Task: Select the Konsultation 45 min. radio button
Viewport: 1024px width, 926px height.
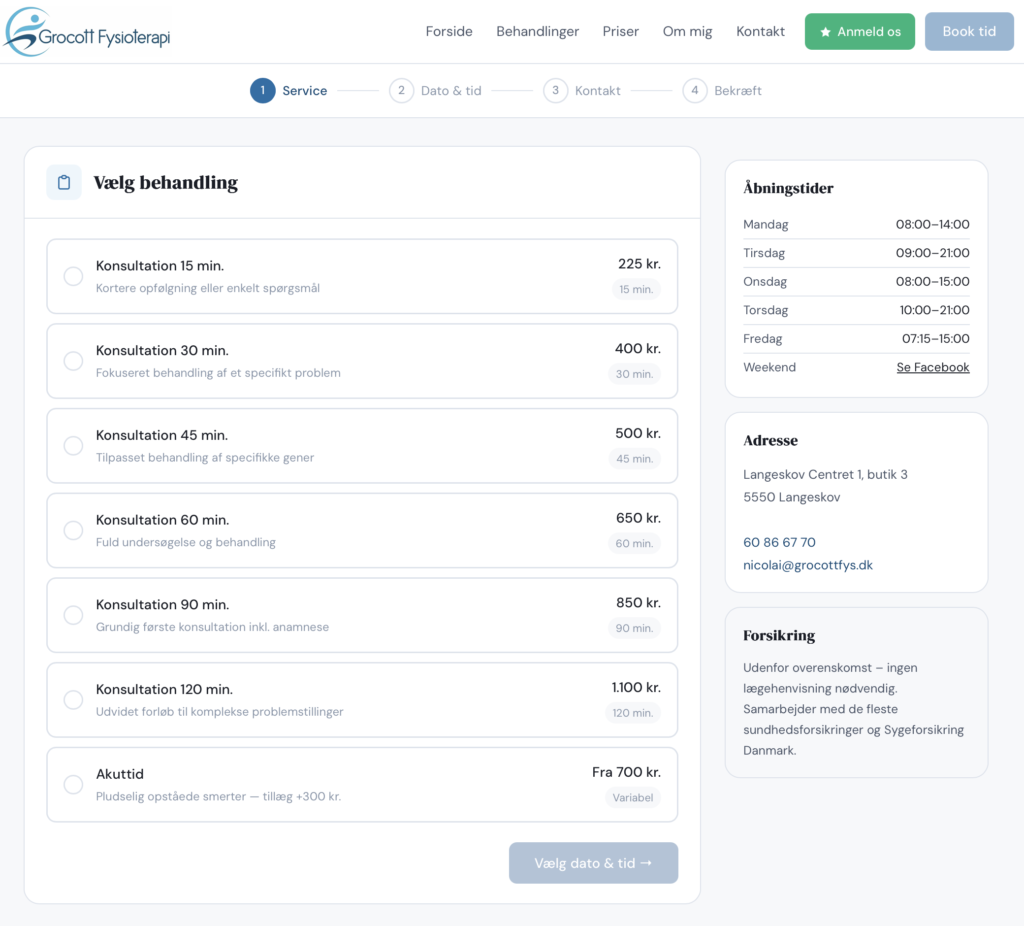Action: tap(73, 446)
